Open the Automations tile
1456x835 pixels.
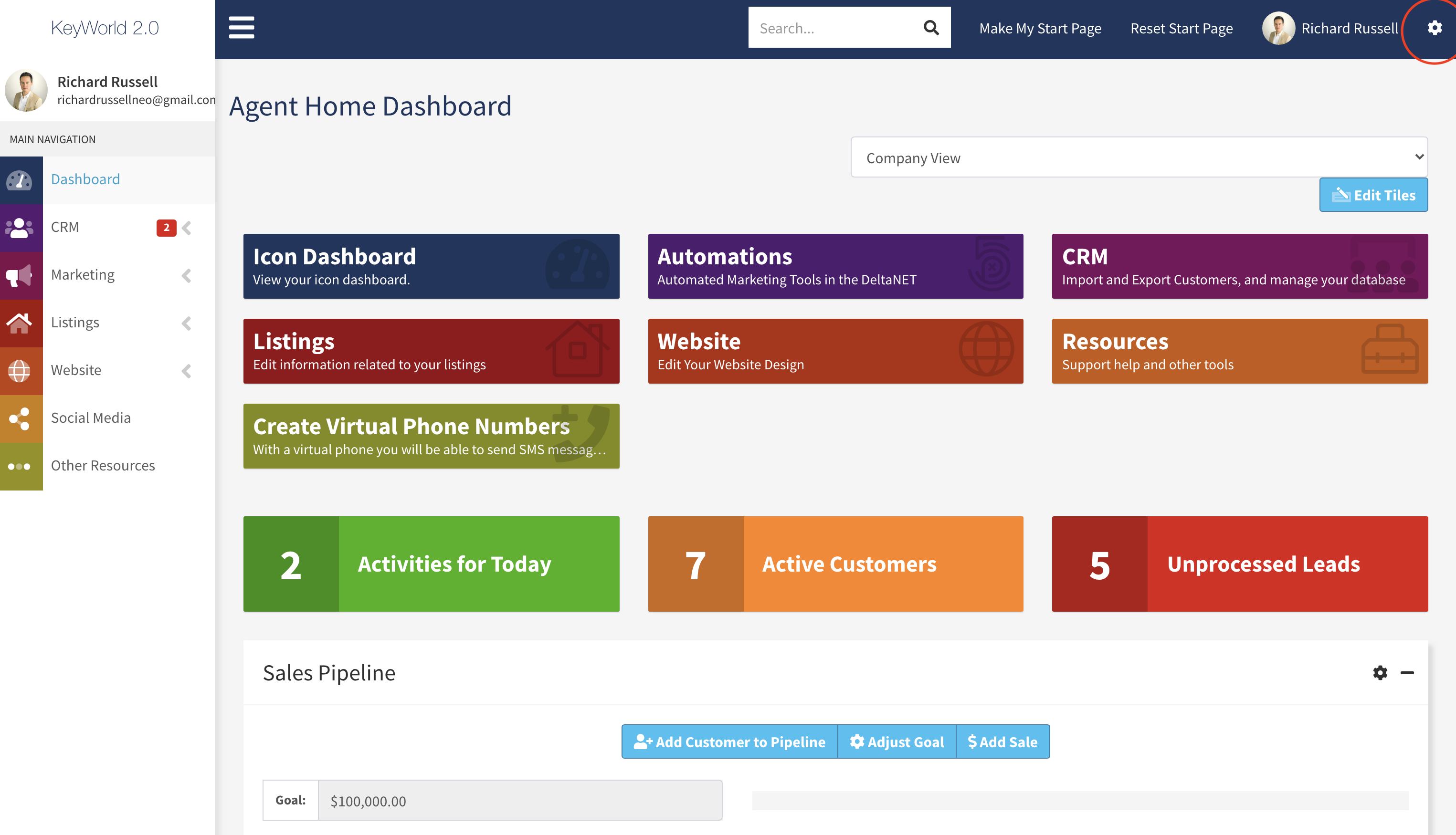835,266
